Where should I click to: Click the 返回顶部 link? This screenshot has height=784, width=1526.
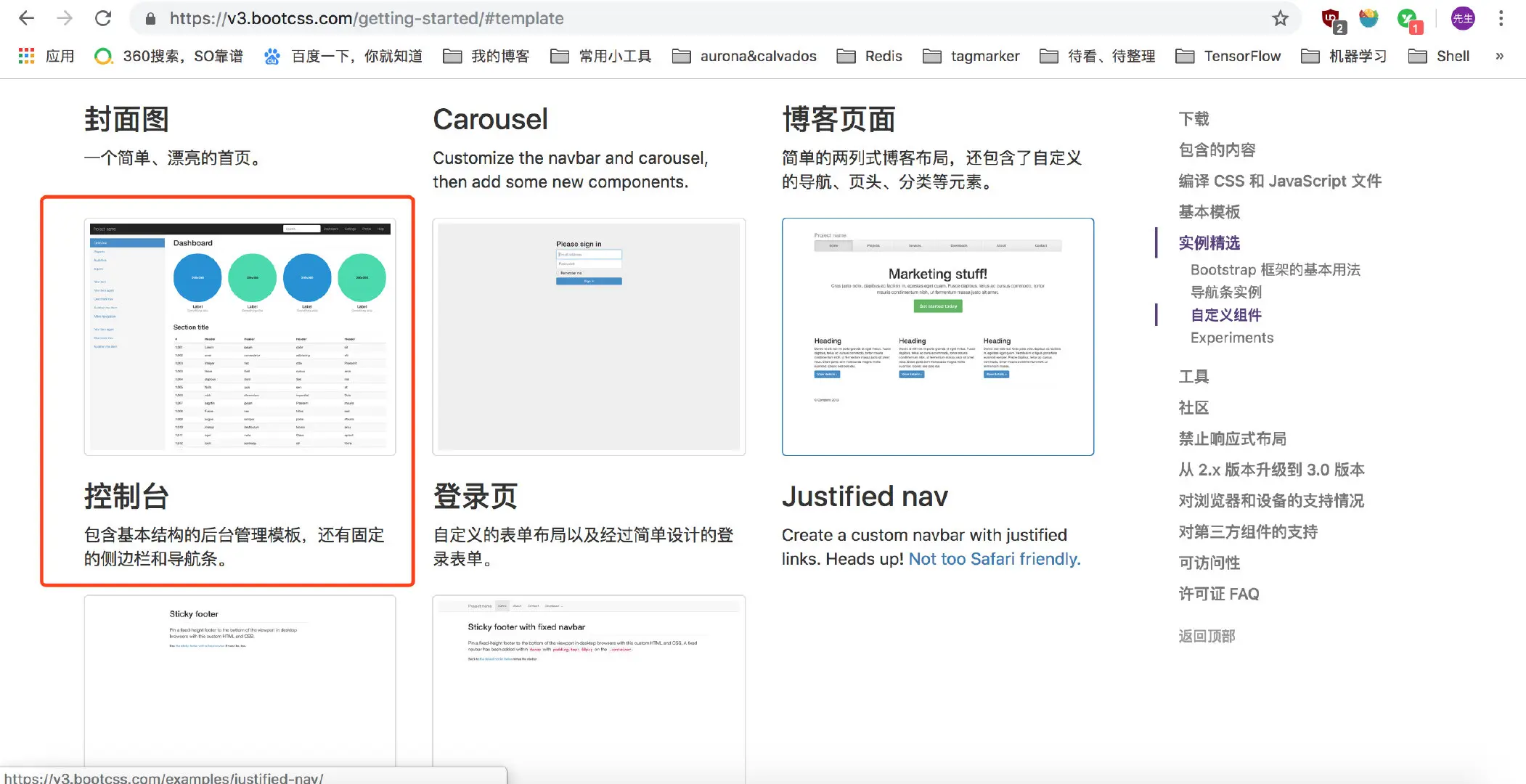1206,636
